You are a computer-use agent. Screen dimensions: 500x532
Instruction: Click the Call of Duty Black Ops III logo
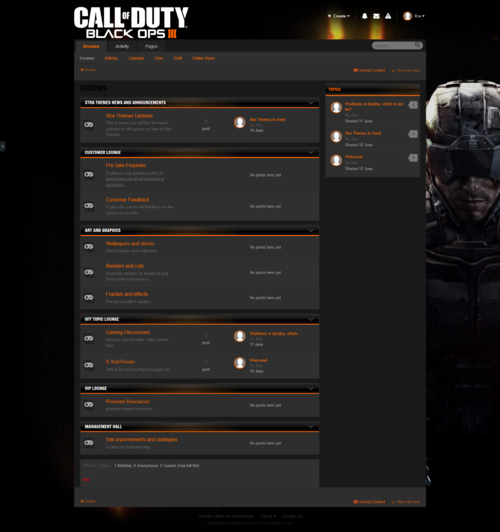[x=131, y=22]
